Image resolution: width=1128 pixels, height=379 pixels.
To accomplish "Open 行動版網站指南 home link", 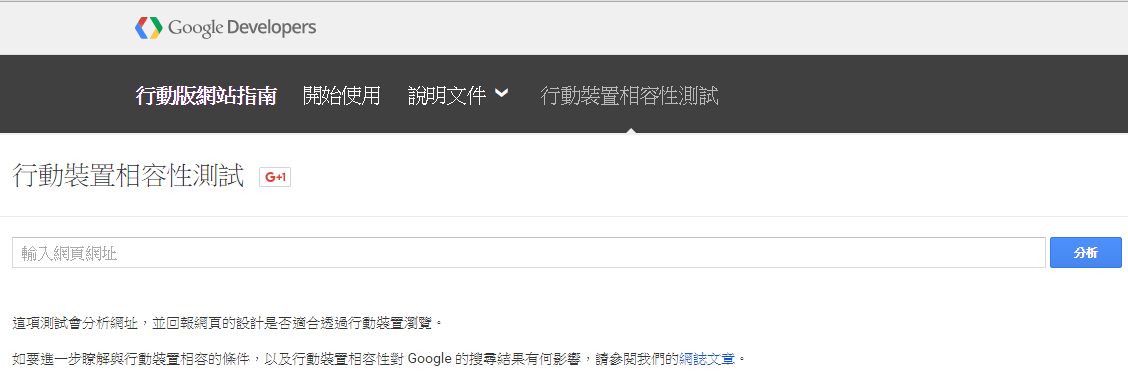I will (206, 96).
